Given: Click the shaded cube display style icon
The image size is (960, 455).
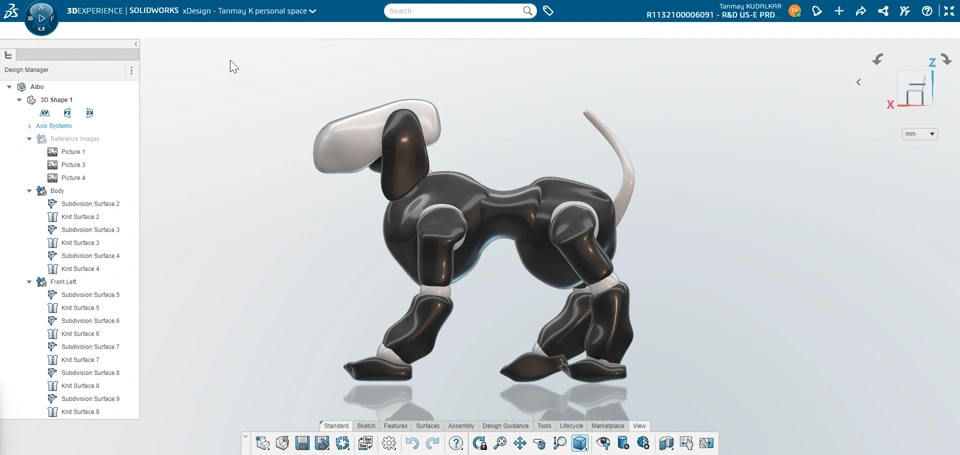Looking at the screenshot, I should pos(580,443).
